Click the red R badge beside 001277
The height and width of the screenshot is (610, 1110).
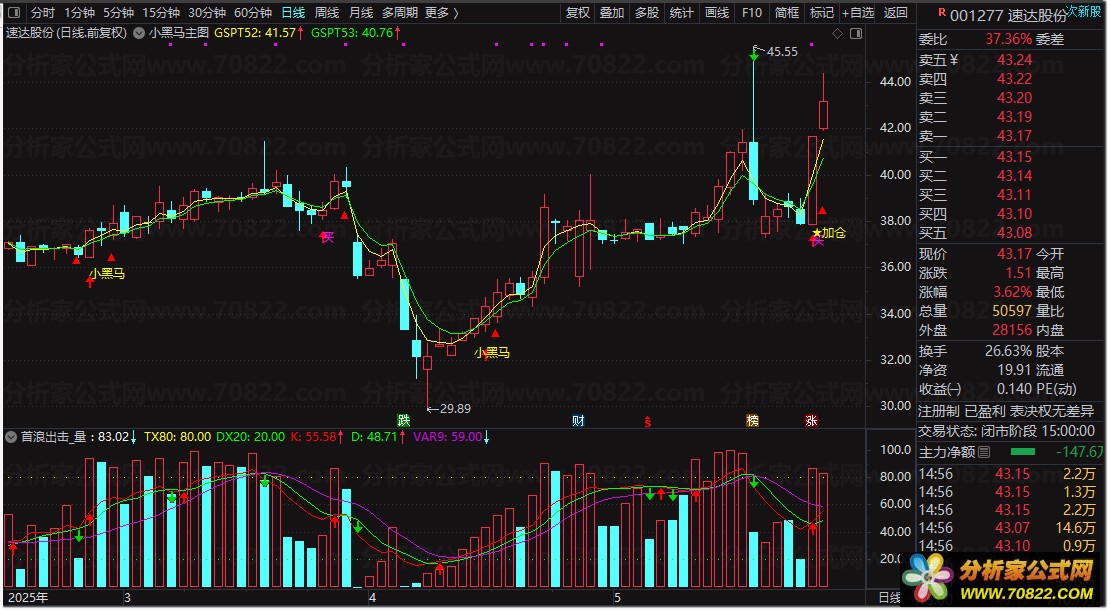tap(942, 12)
